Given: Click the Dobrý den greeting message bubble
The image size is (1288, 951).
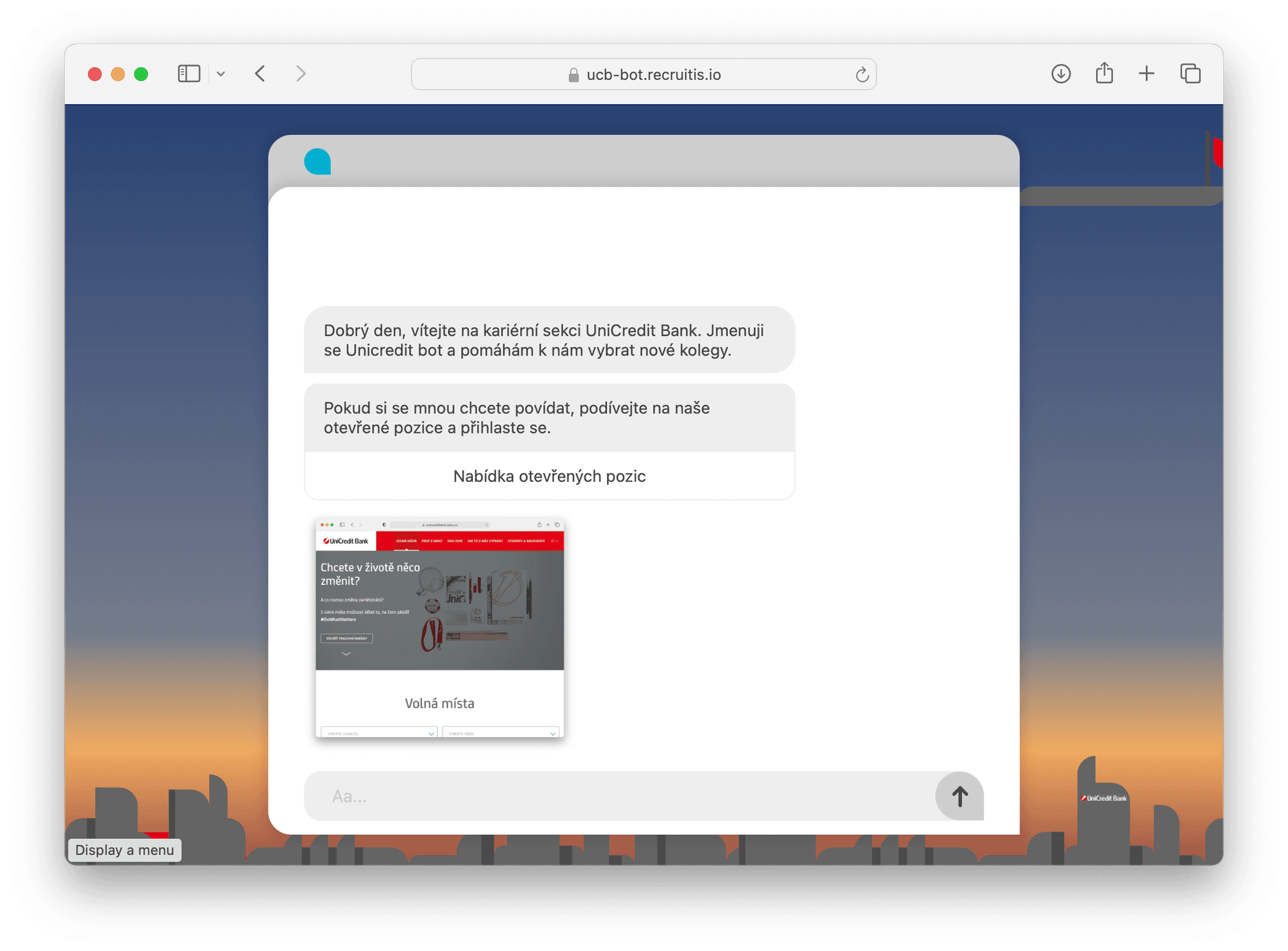Looking at the screenshot, I should coord(549,340).
